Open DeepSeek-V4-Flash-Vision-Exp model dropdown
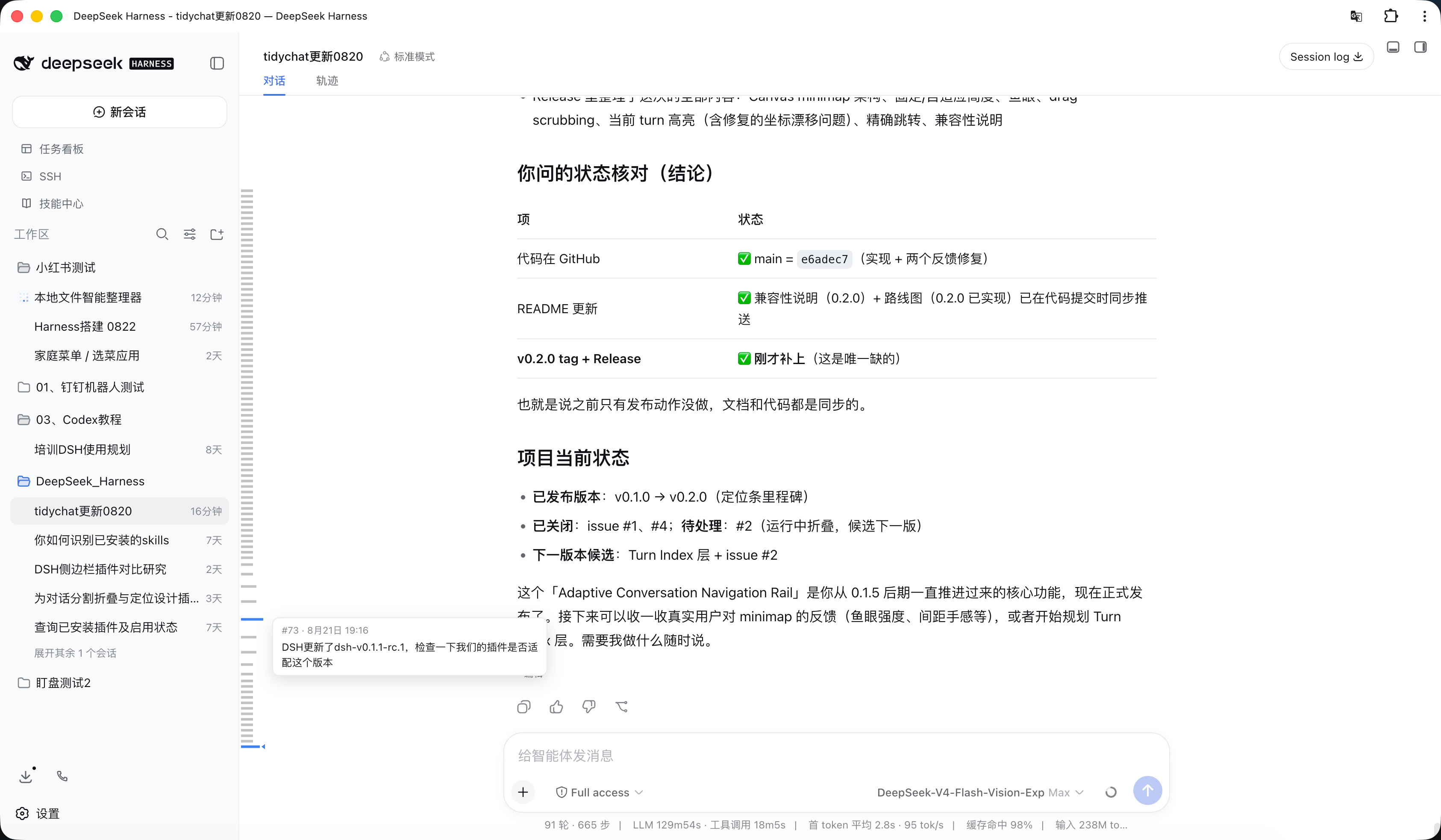 [980, 793]
